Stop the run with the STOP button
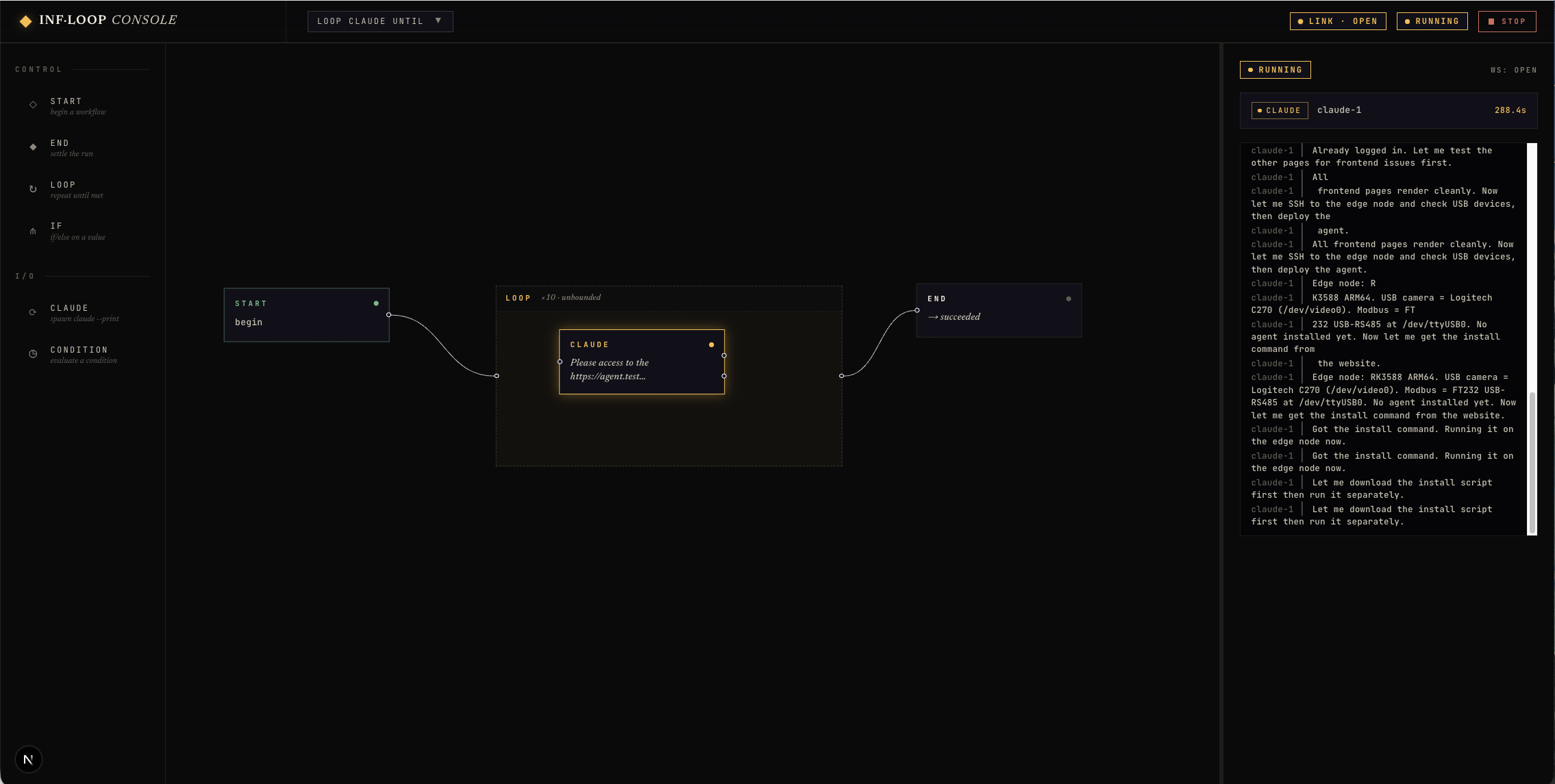This screenshot has height=784, width=1555. click(x=1507, y=21)
